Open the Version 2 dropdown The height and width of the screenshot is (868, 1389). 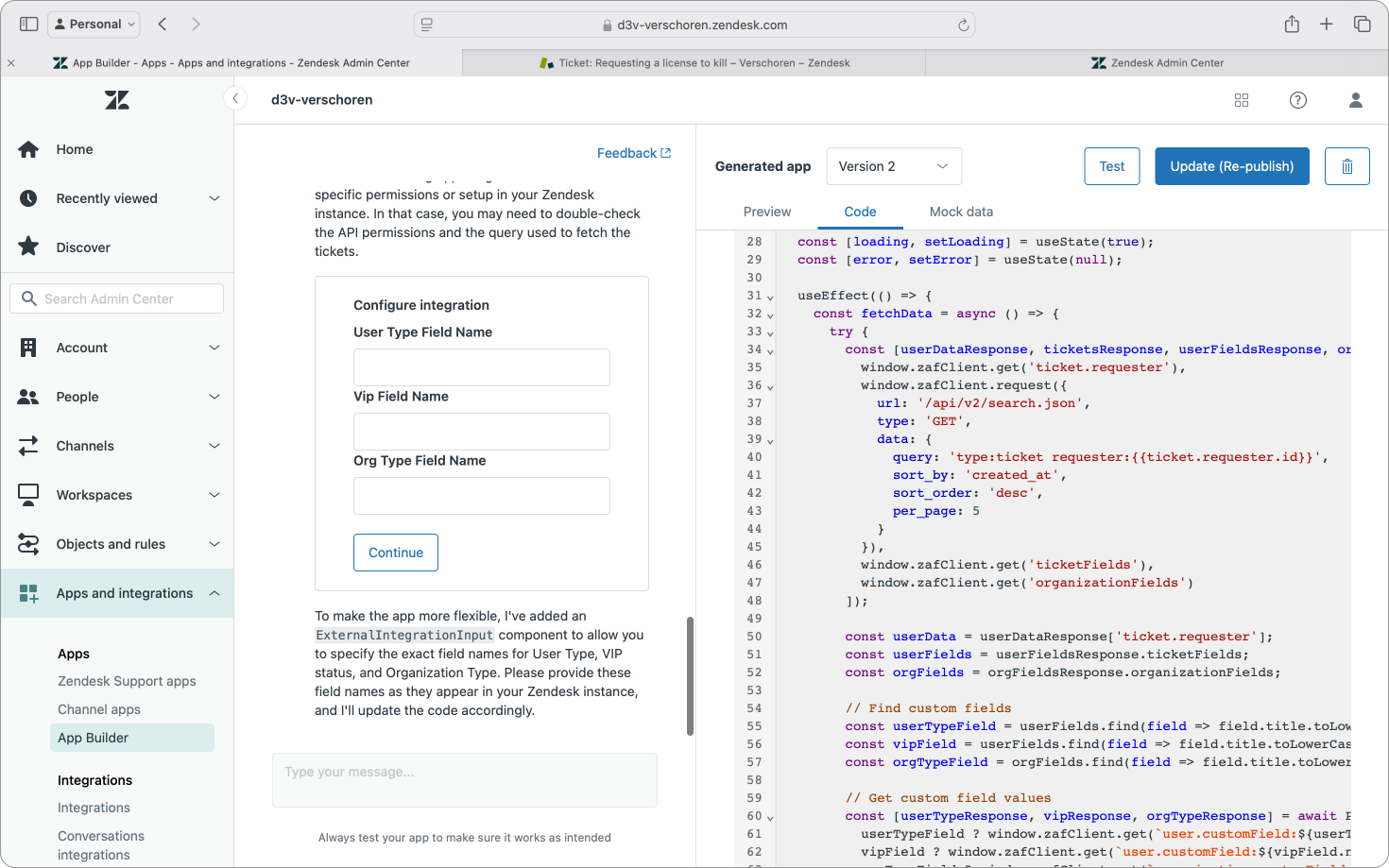(894, 166)
